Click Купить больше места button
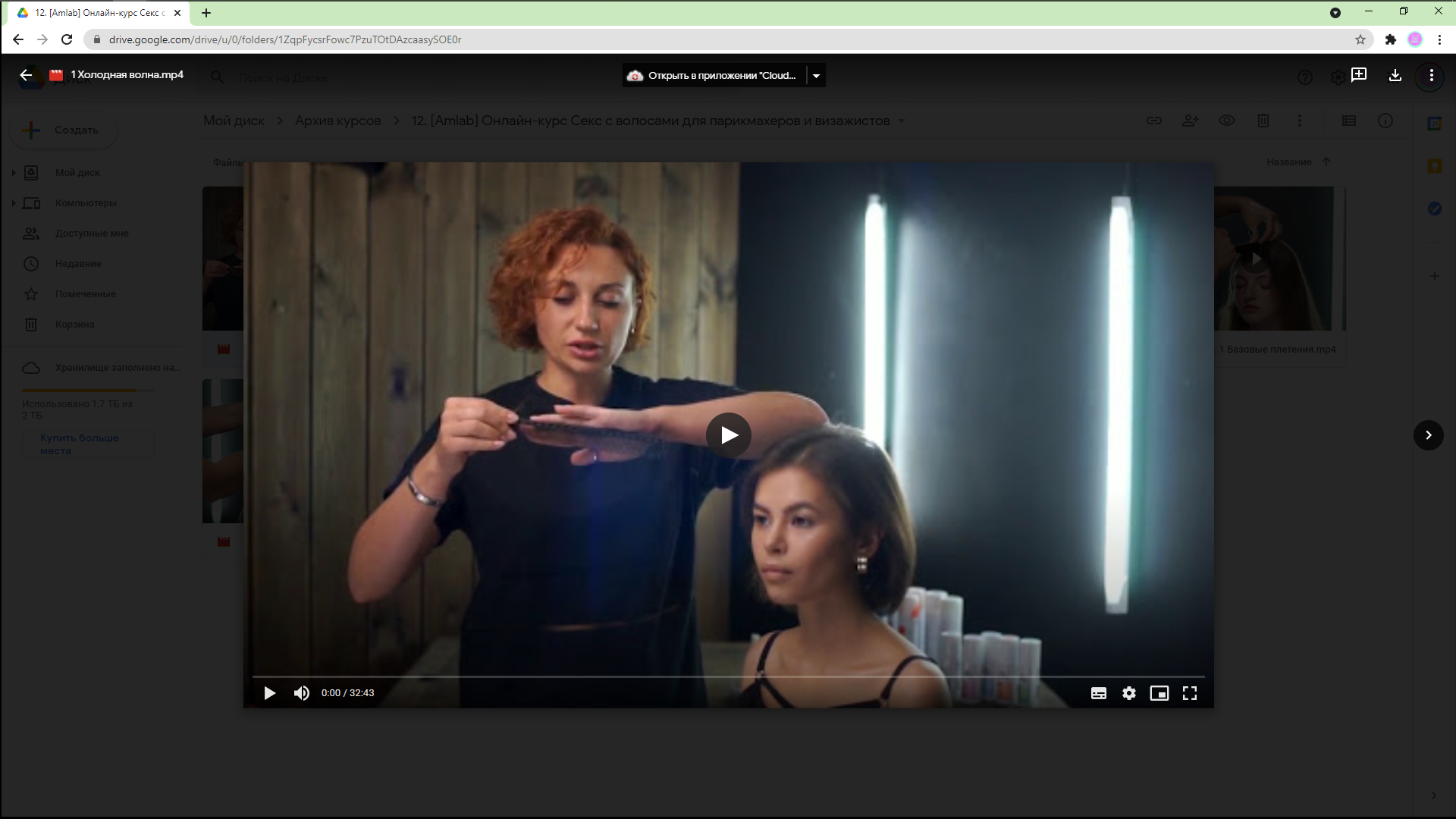Image resolution: width=1456 pixels, height=819 pixels. click(87, 444)
